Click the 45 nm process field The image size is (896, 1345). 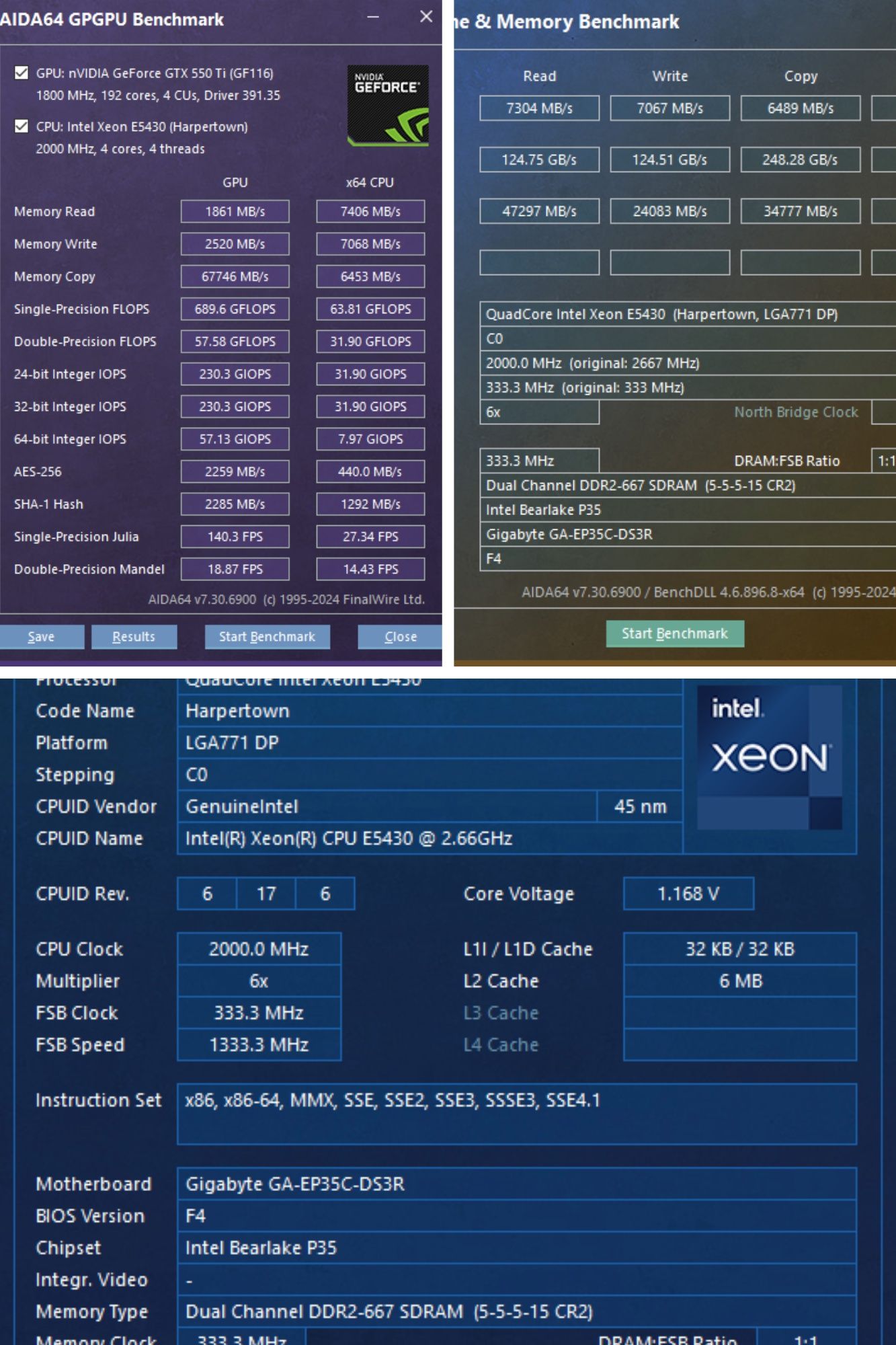click(640, 806)
